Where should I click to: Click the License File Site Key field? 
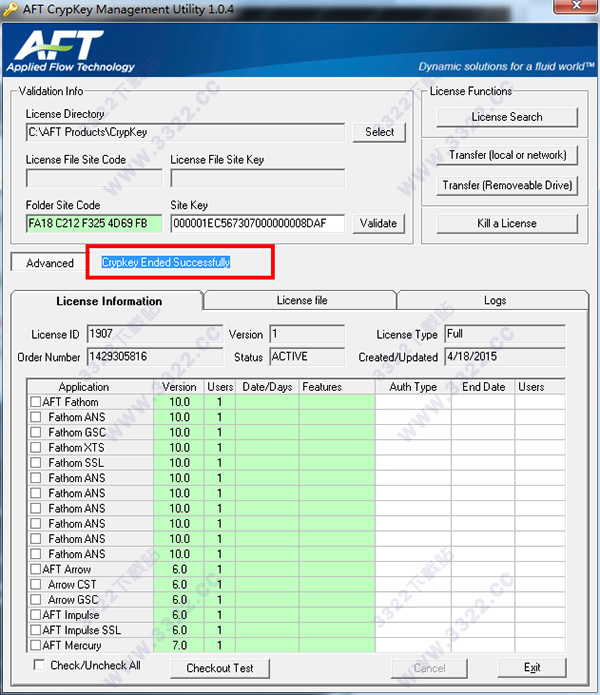point(257,178)
